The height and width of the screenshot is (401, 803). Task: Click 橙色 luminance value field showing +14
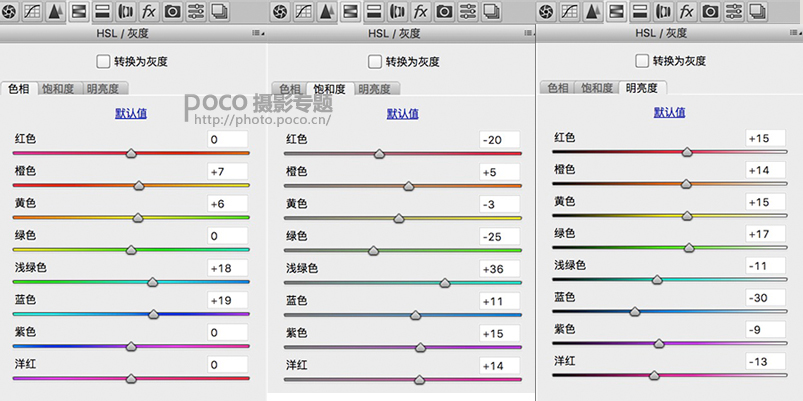click(765, 170)
